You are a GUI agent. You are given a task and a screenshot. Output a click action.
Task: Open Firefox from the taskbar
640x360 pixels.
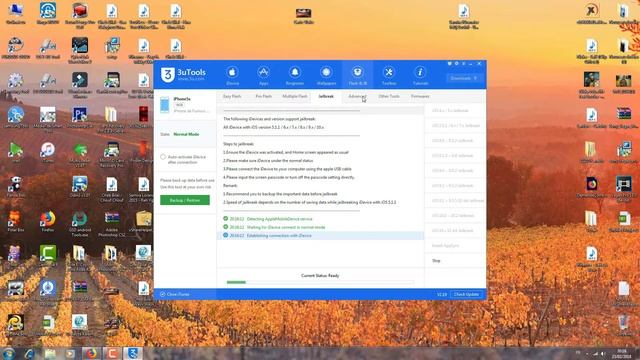point(91,353)
